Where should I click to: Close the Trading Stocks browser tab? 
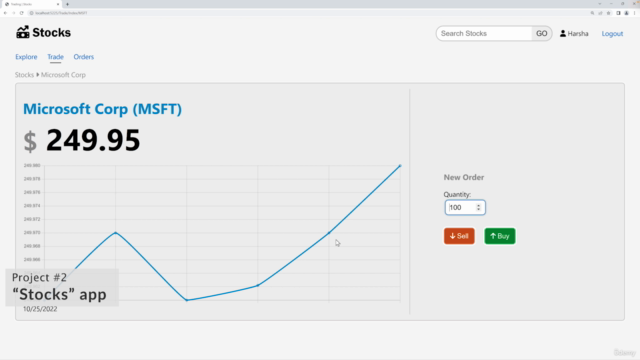58,4
